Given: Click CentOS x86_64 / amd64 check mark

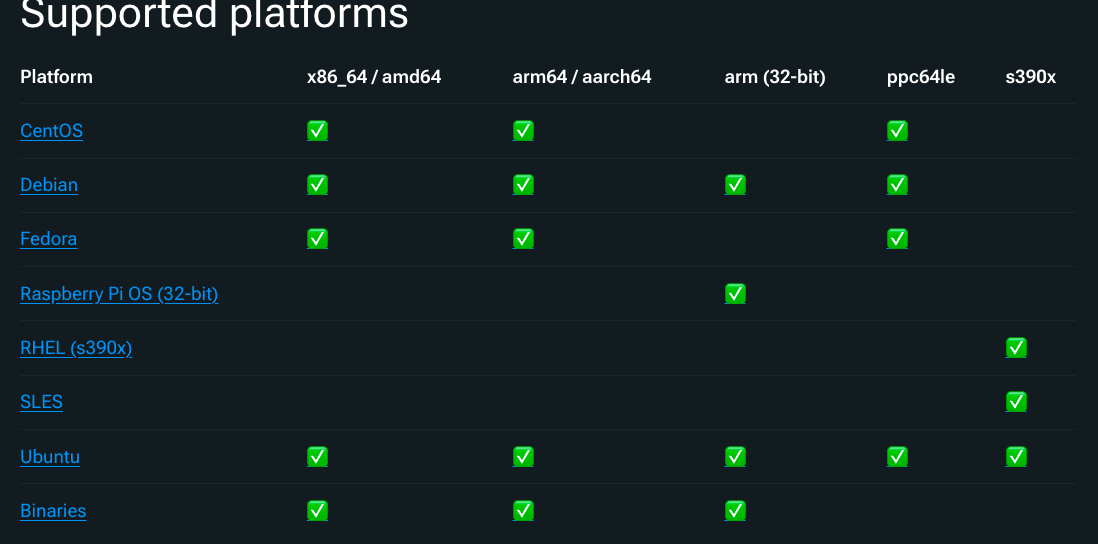Looking at the screenshot, I should 317,131.
